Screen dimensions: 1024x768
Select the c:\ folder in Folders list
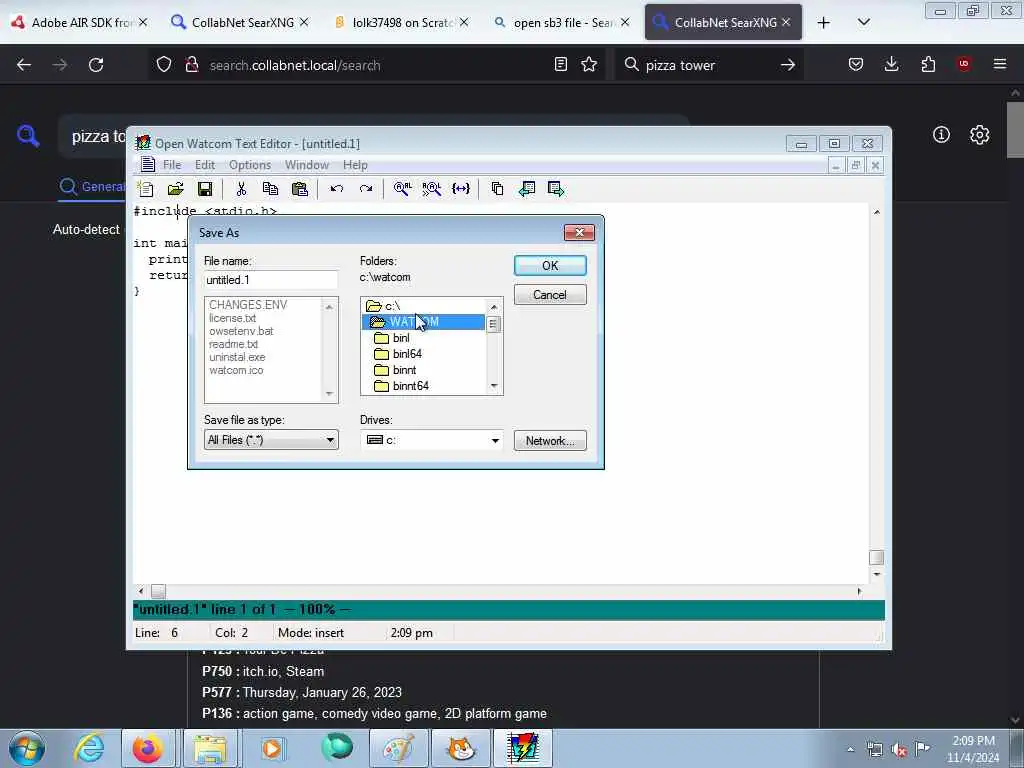click(x=392, y=306)
